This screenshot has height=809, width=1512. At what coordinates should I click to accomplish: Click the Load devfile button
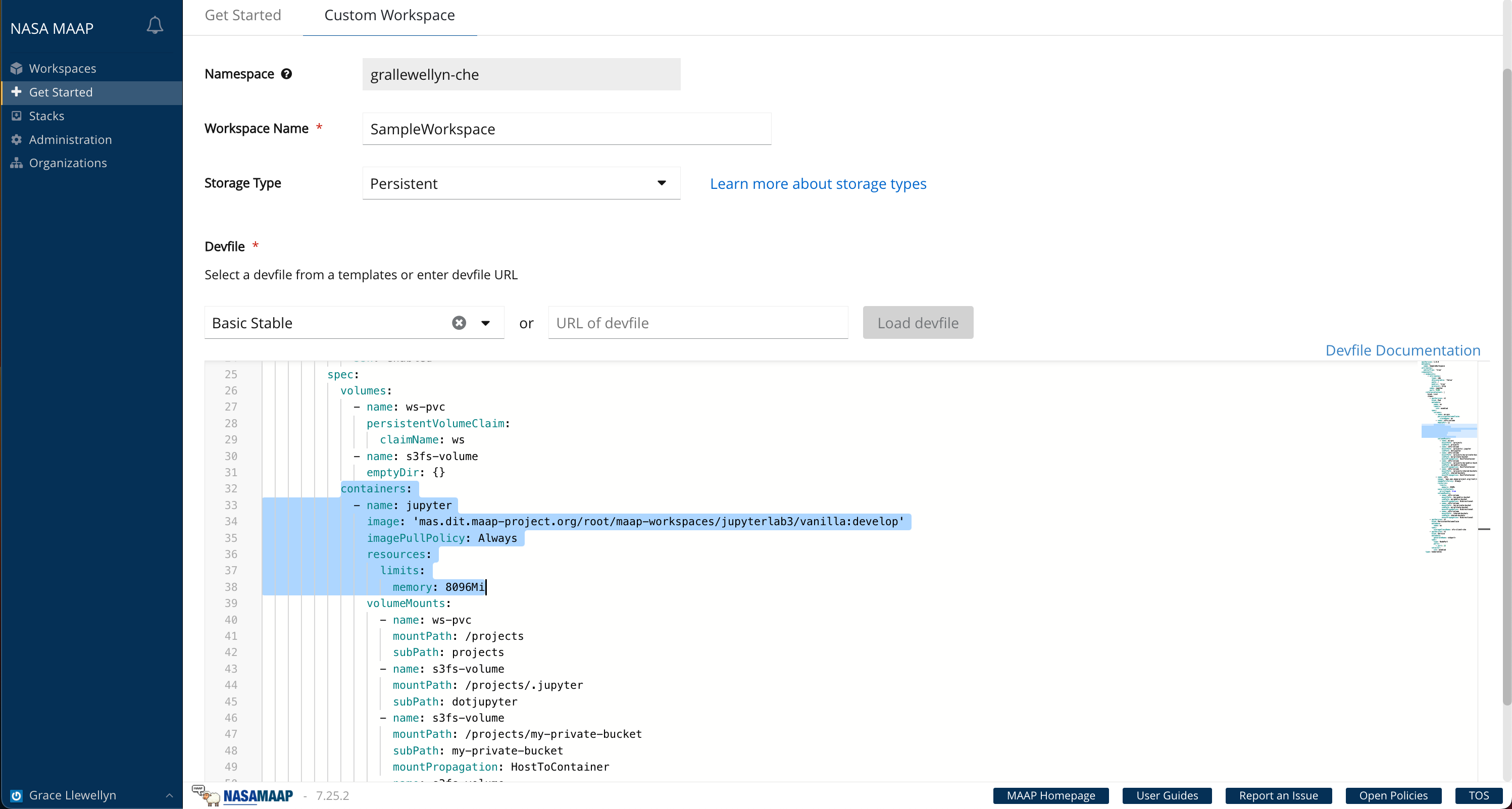pos(918,322)
